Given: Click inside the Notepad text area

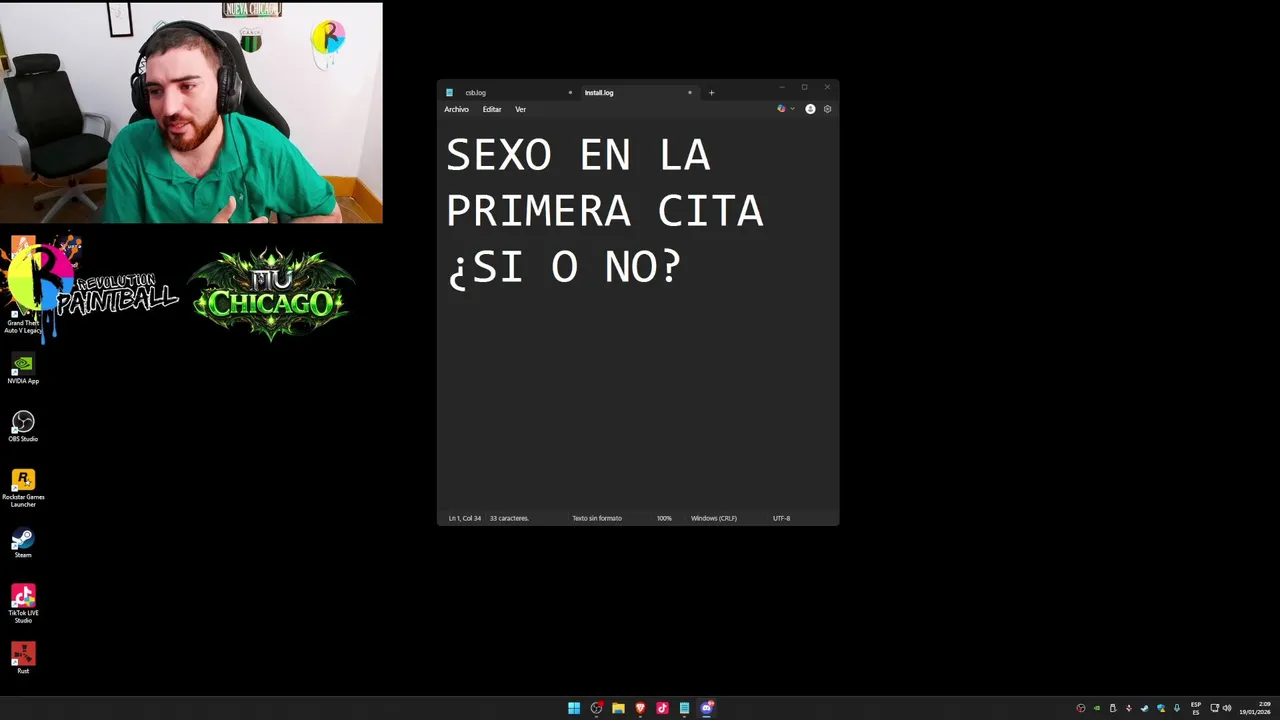Looking at the screenshot, I should point(638,315).
